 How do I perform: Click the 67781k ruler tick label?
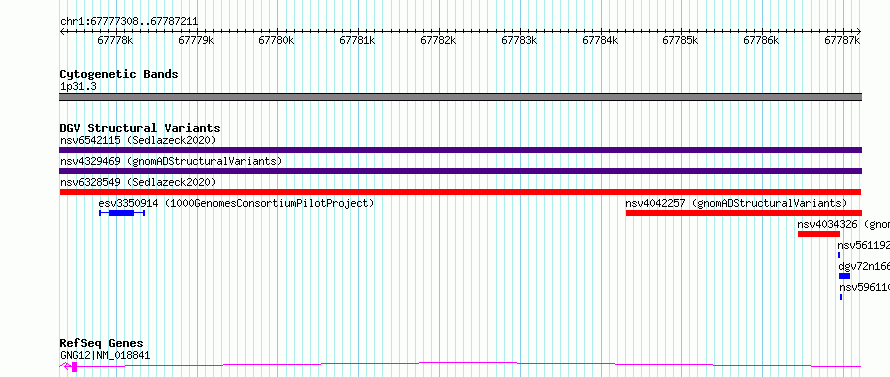[358, 40]
